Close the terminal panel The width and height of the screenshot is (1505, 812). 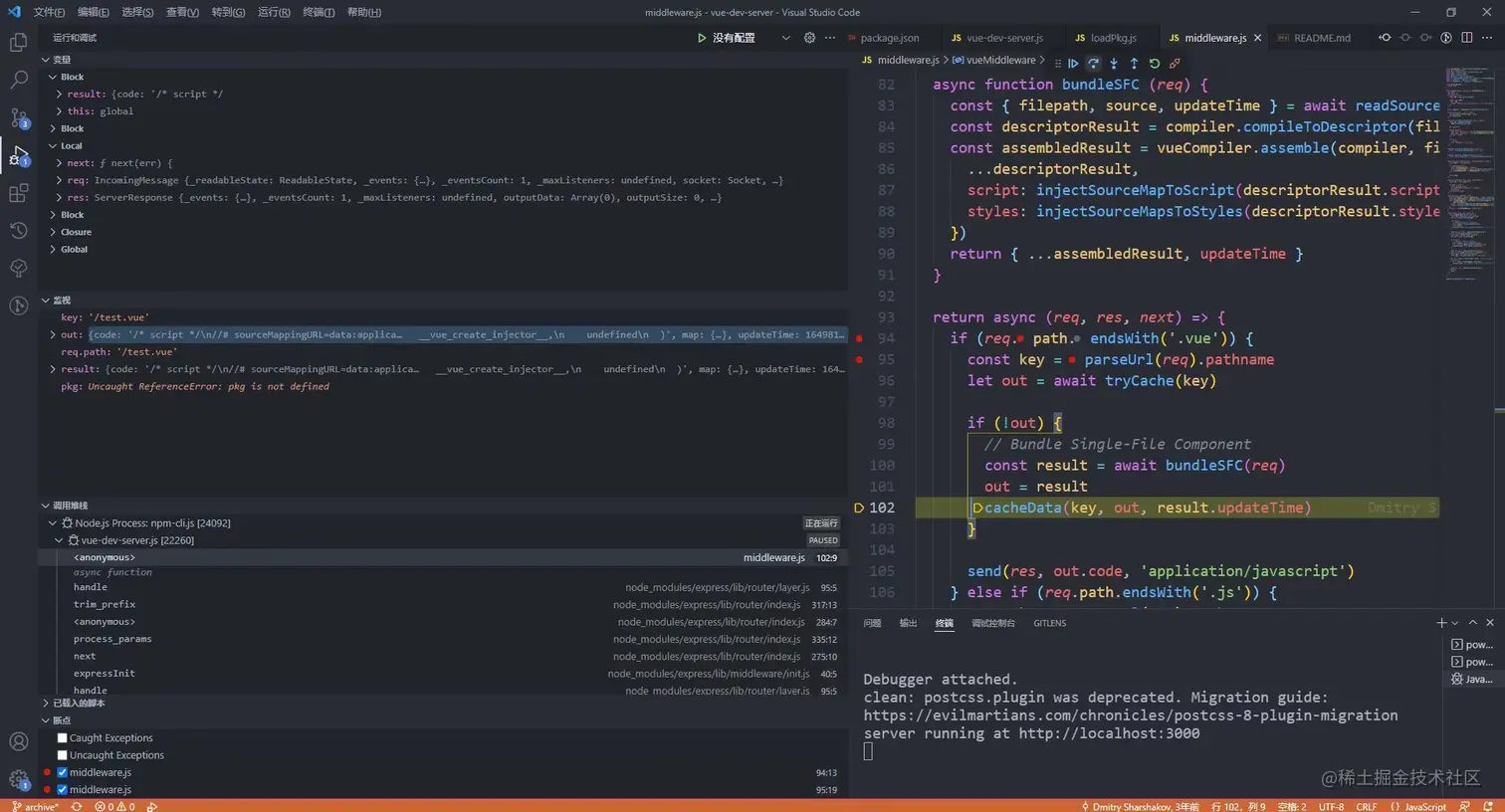tap(1490, 623)
